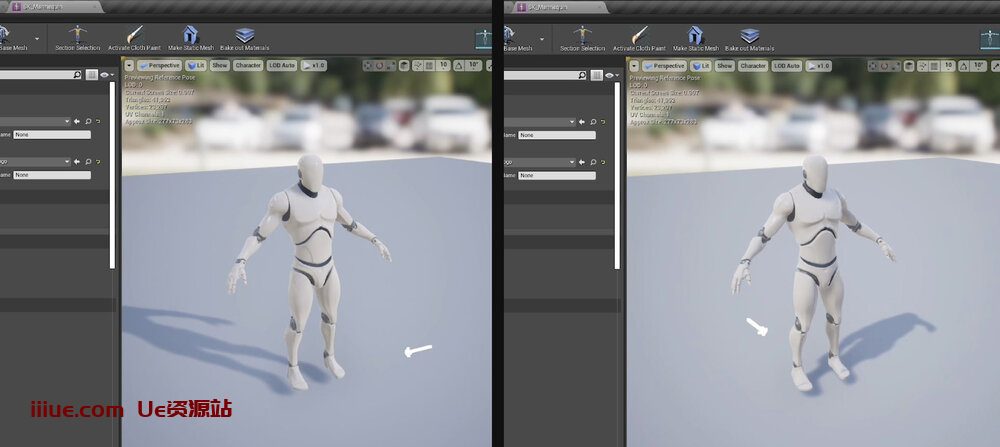The width and height of the screenshot is (1000, 447).
Task: Click the skeletal mesh mode icon at the right toolbar's far end
Action: pyautogui.click(x=984, y=38)
